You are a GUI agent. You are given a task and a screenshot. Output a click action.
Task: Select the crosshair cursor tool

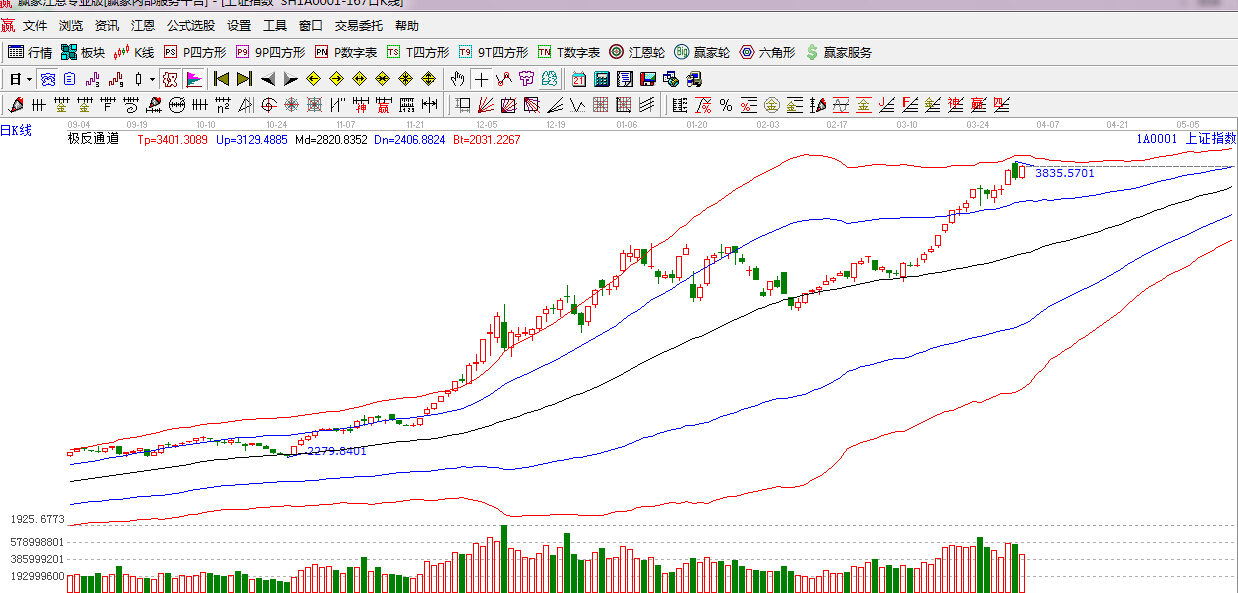481,79
